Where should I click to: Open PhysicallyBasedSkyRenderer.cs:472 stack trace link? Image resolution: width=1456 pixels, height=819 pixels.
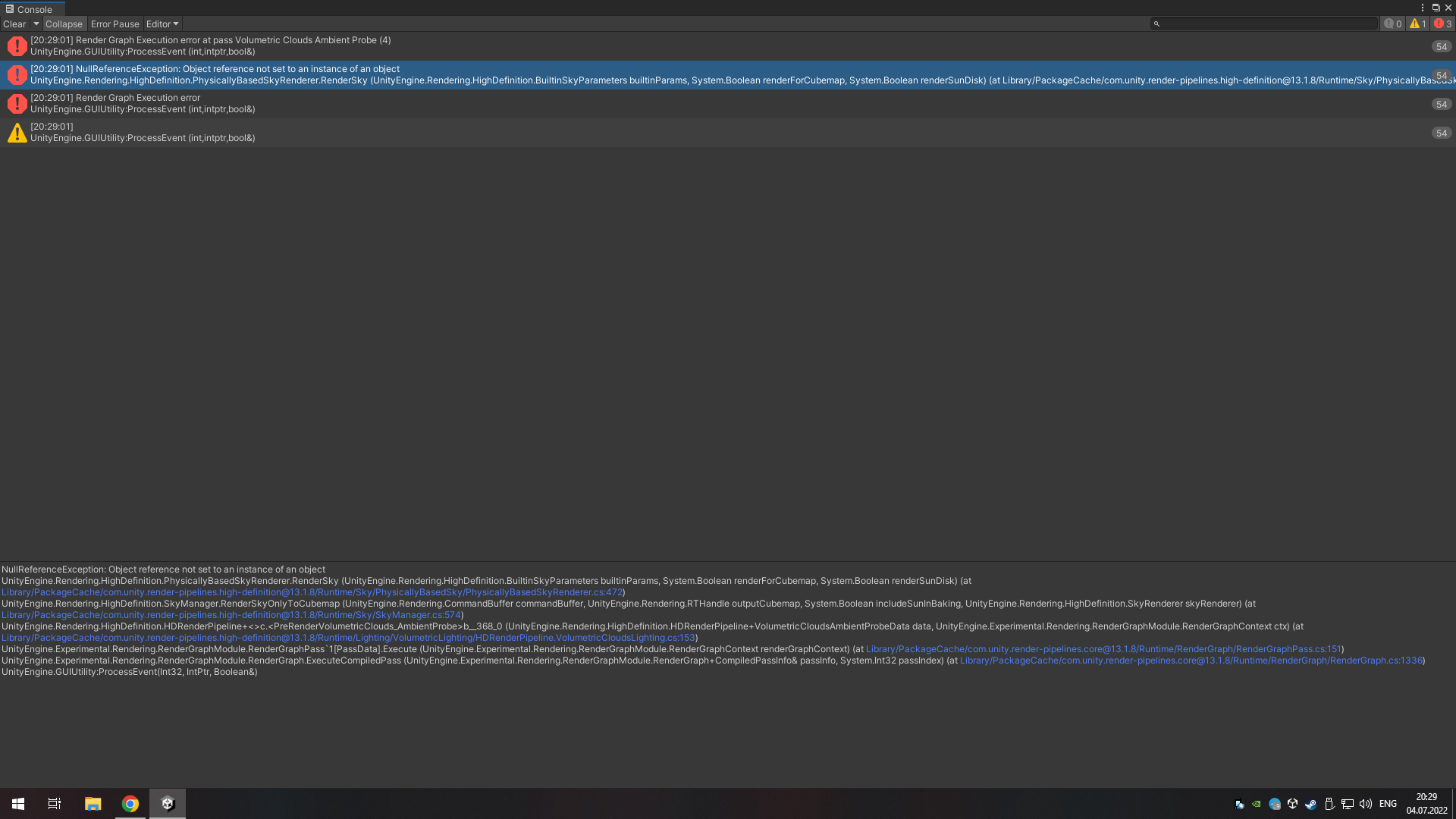pos(312,592)
